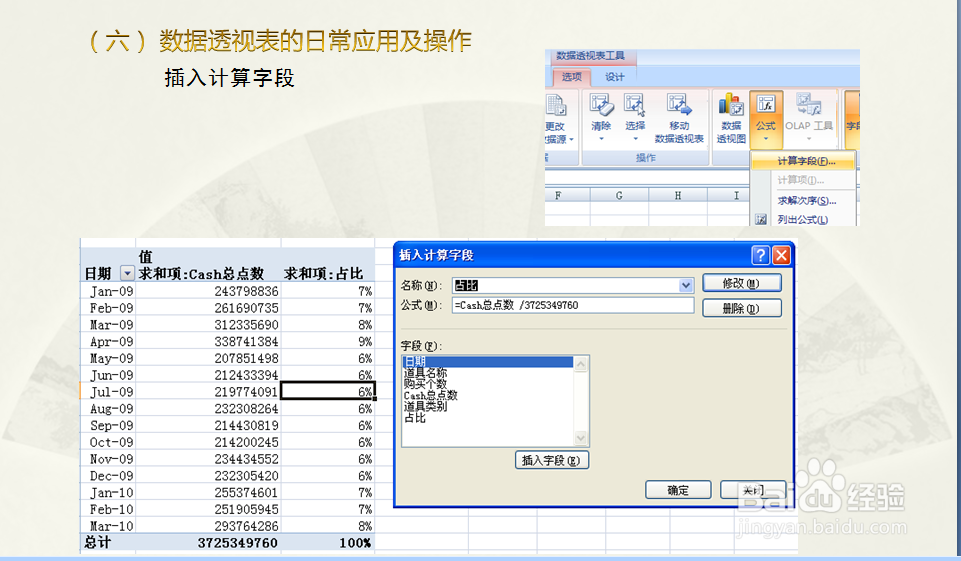This screenshot has height=561, width=961.
Task: Click the Dec-09 row label
Action: click(112, 476)
